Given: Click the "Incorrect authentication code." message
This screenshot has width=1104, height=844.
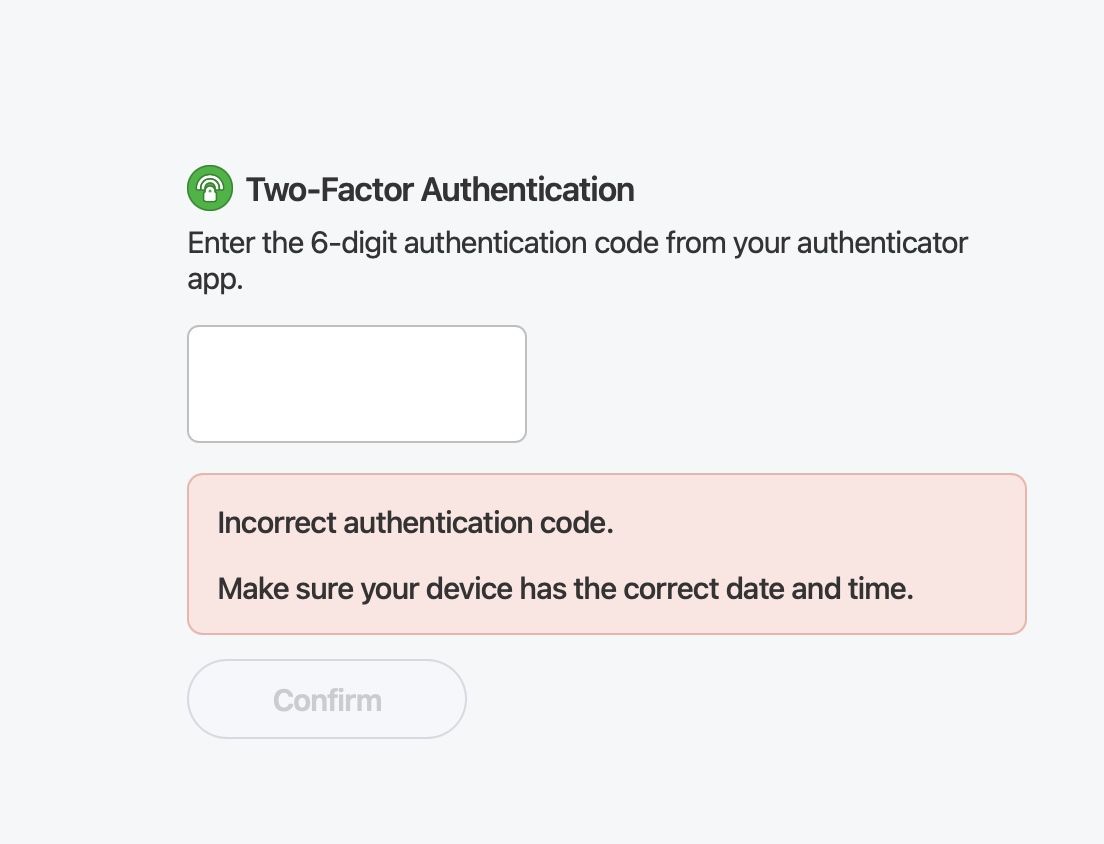Looking at the screenshot, I should (x=415, y=523).
